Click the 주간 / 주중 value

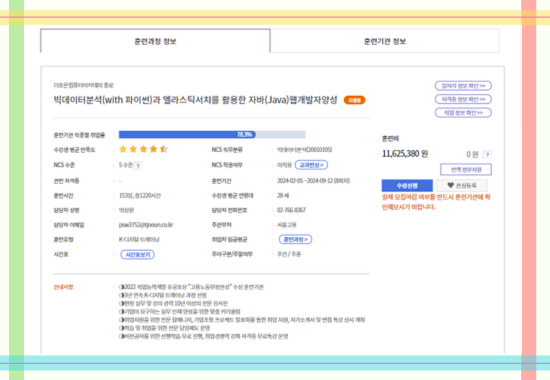pyautogui.click(x=289, y=254)
